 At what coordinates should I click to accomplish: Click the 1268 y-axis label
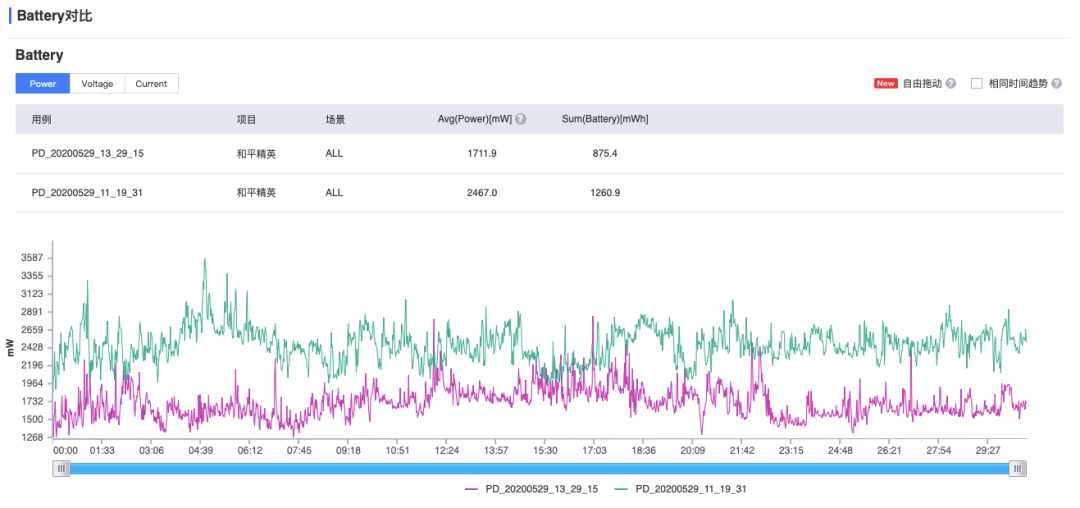point(32,437)
